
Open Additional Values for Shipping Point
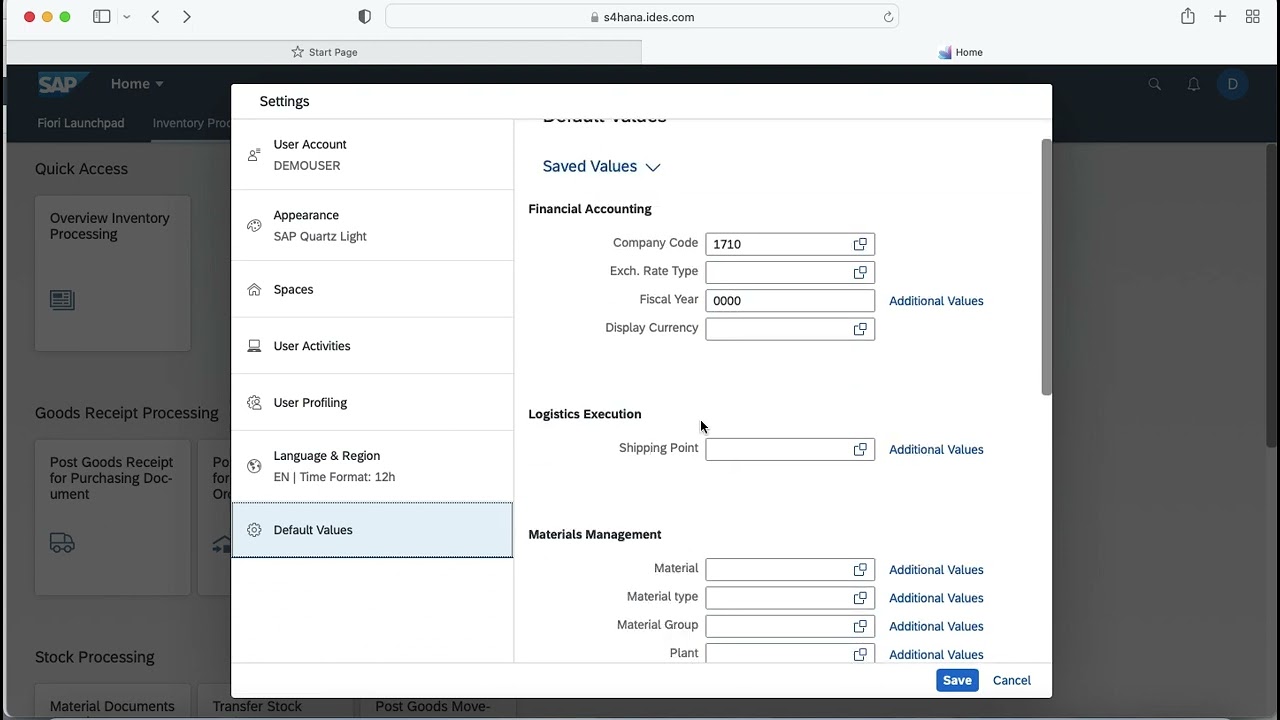[x=936, y=450]
